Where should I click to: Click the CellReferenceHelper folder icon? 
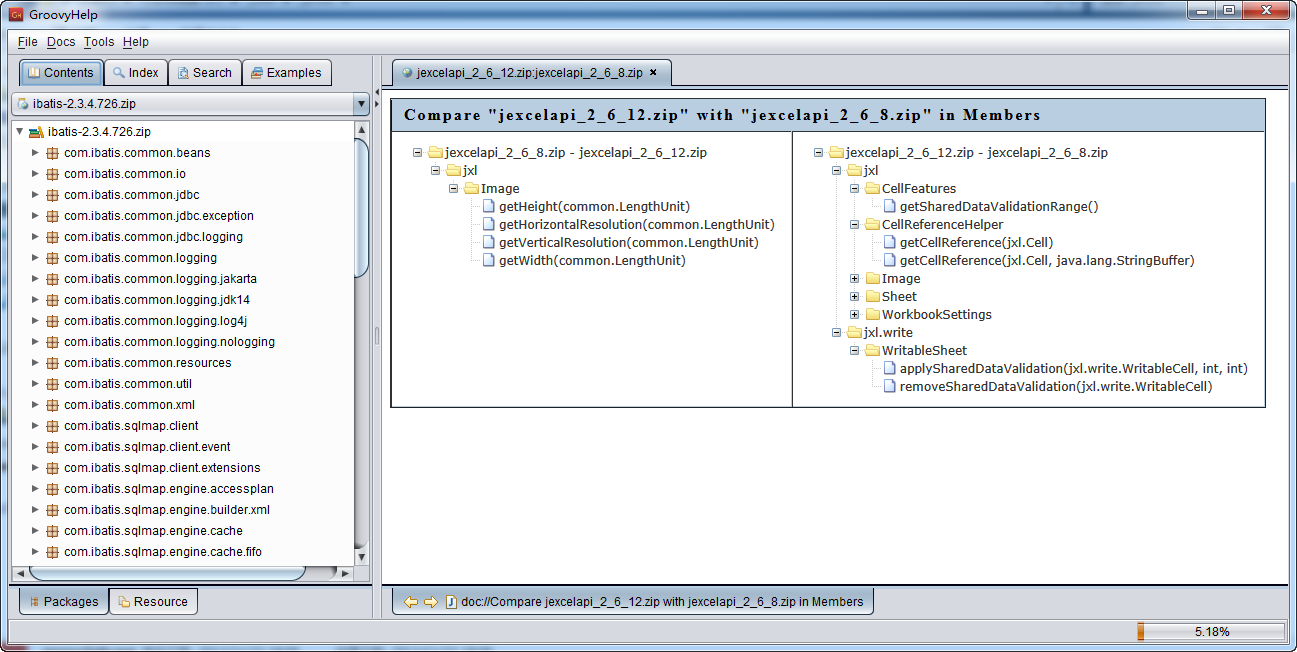[x=872, y=225]
